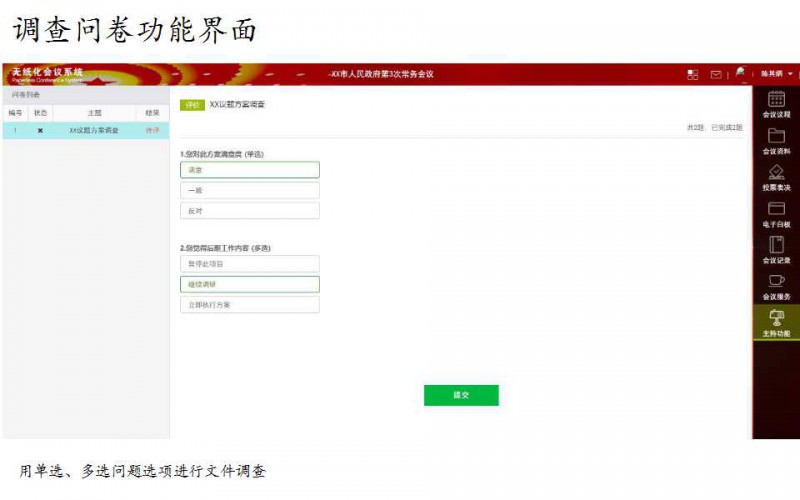Open the 会议记录 notebook sidebar icon

[x=776, y=251]
